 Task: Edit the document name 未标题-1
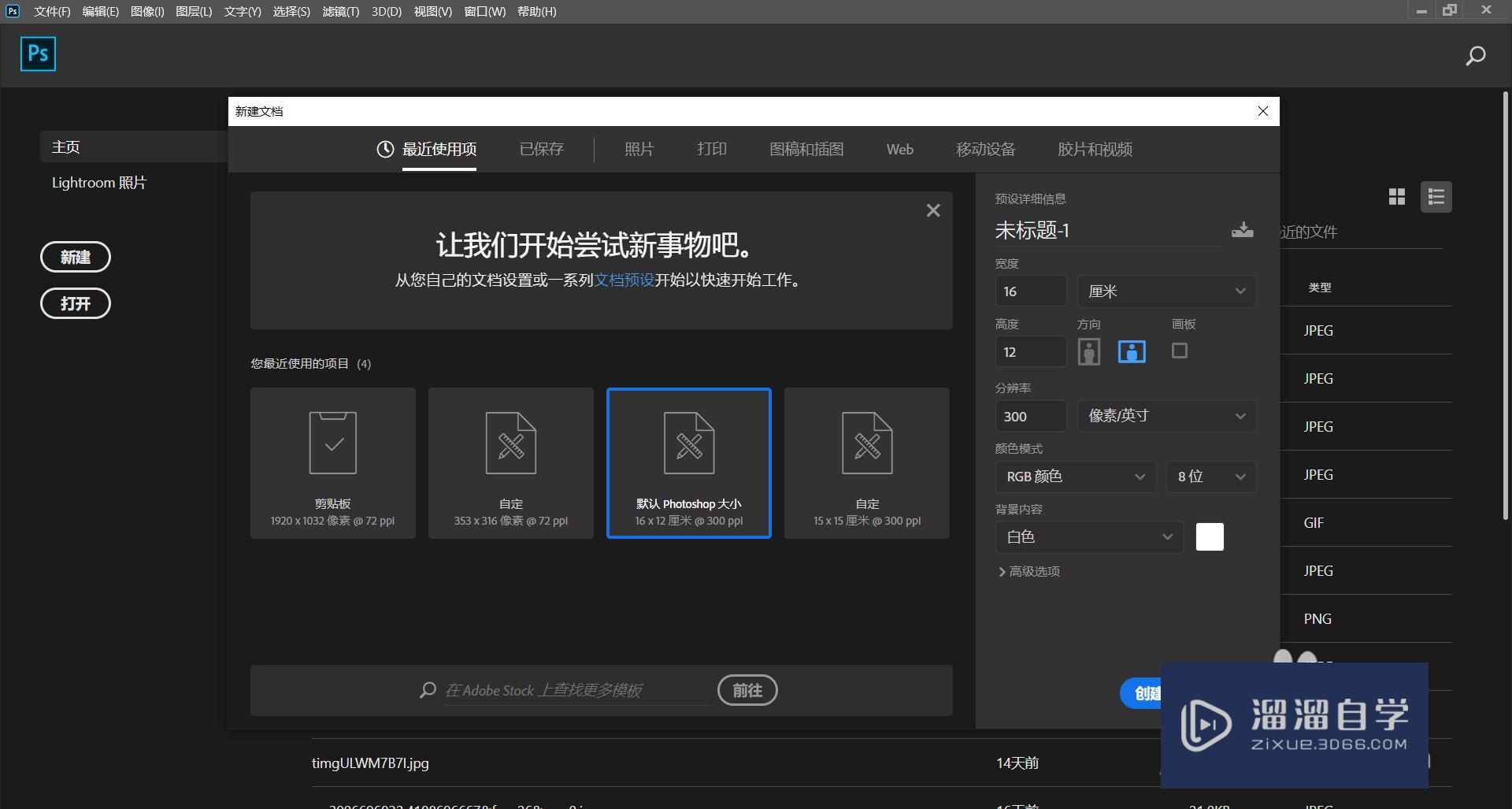coord(1108,231)
